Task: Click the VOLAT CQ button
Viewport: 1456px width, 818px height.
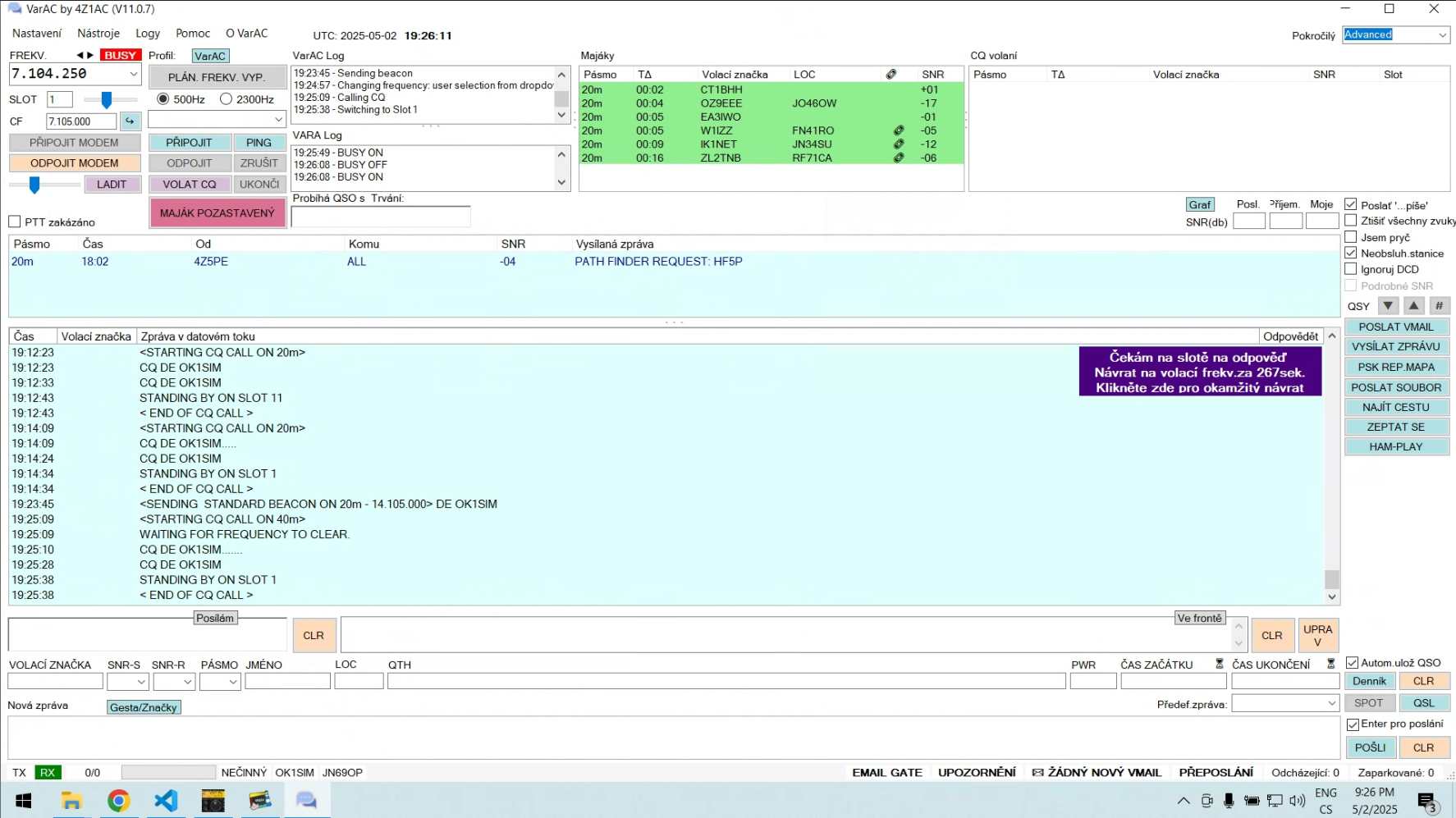Action: point(190,185)
